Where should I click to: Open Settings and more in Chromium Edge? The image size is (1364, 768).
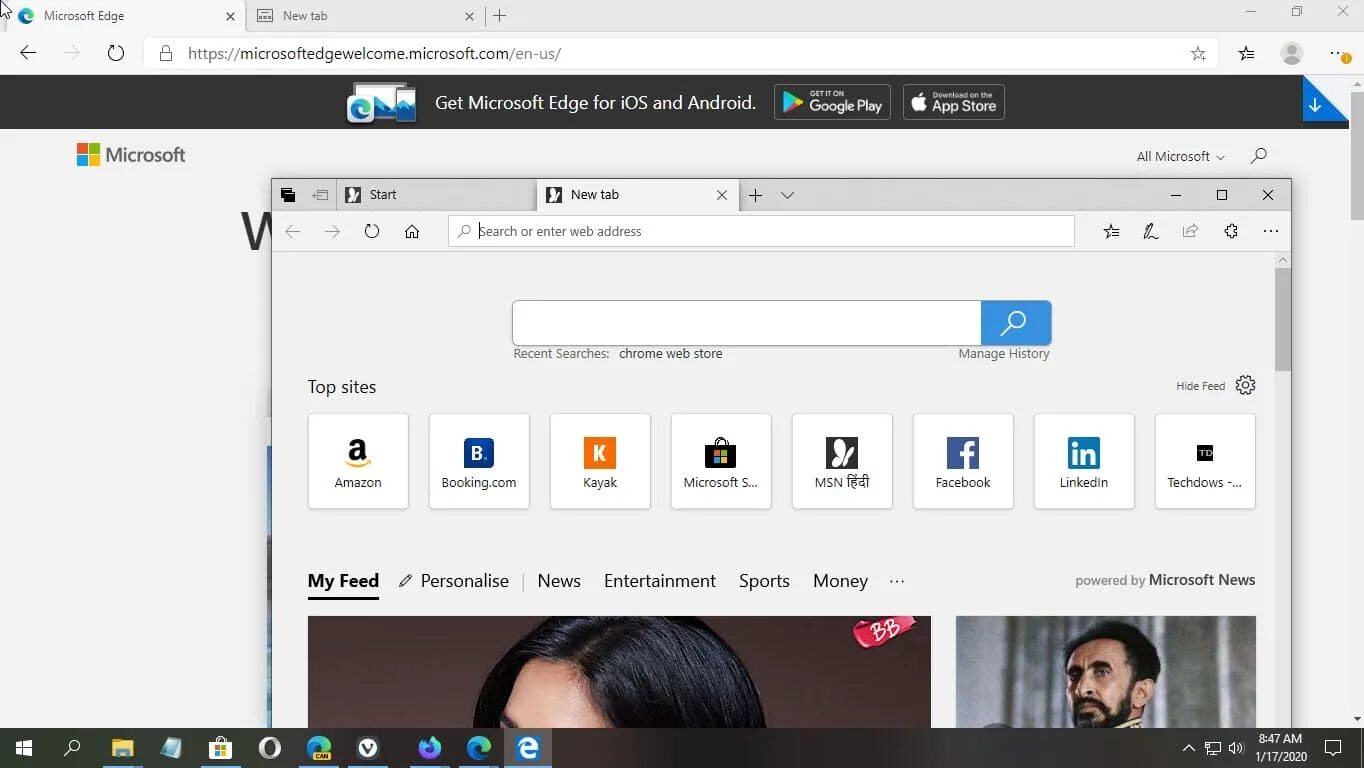pos(1339,54)
